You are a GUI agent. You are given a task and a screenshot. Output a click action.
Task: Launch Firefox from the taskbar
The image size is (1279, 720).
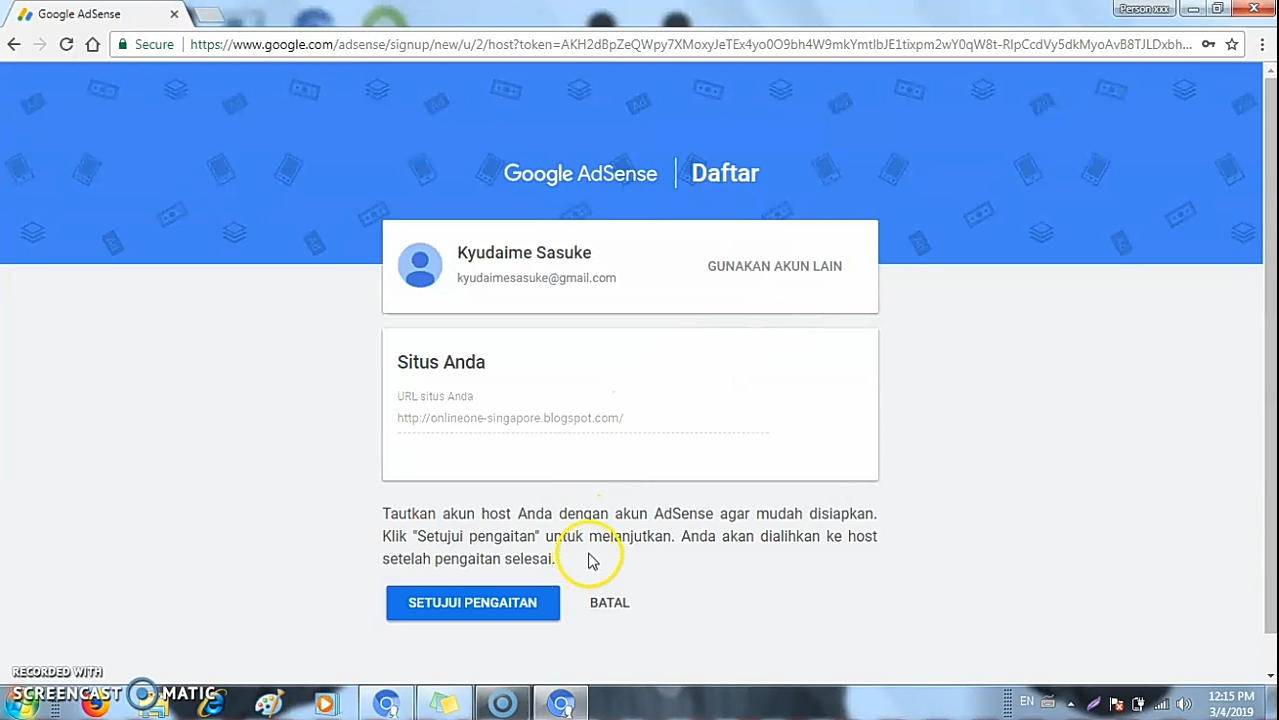coord(96,704)
